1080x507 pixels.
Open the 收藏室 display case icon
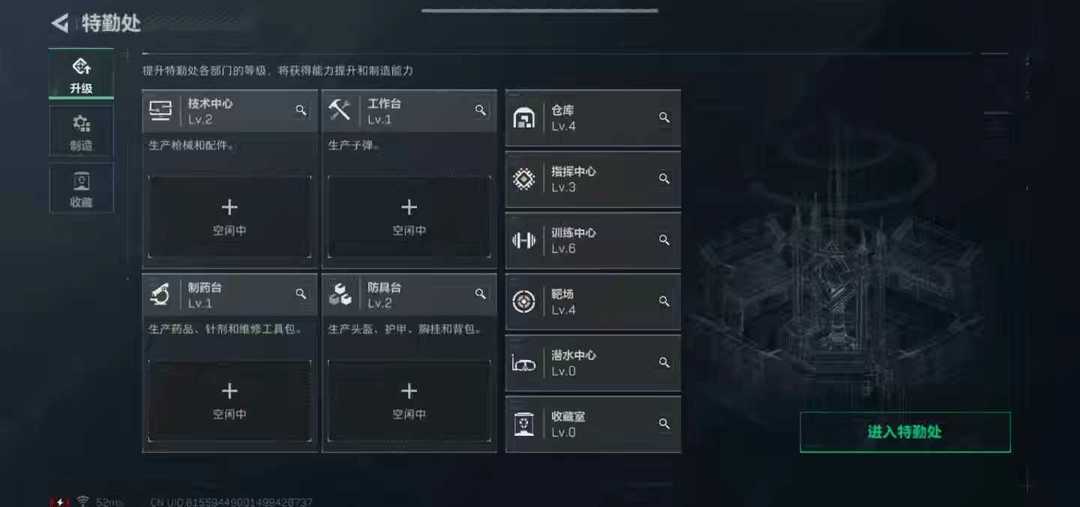click(x=524, y=424)
